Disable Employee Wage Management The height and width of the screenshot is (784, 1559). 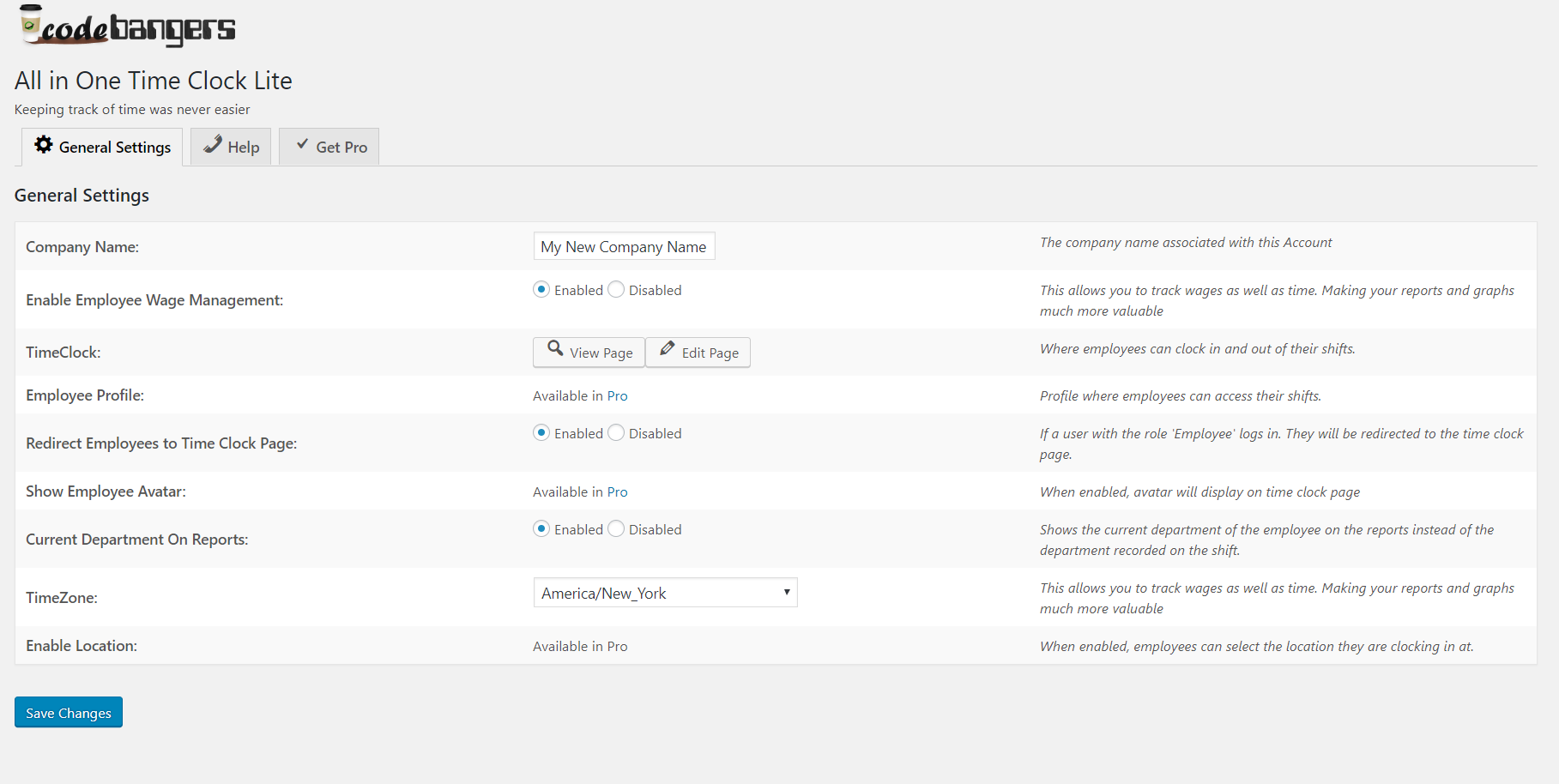click(x=615, y=289)
